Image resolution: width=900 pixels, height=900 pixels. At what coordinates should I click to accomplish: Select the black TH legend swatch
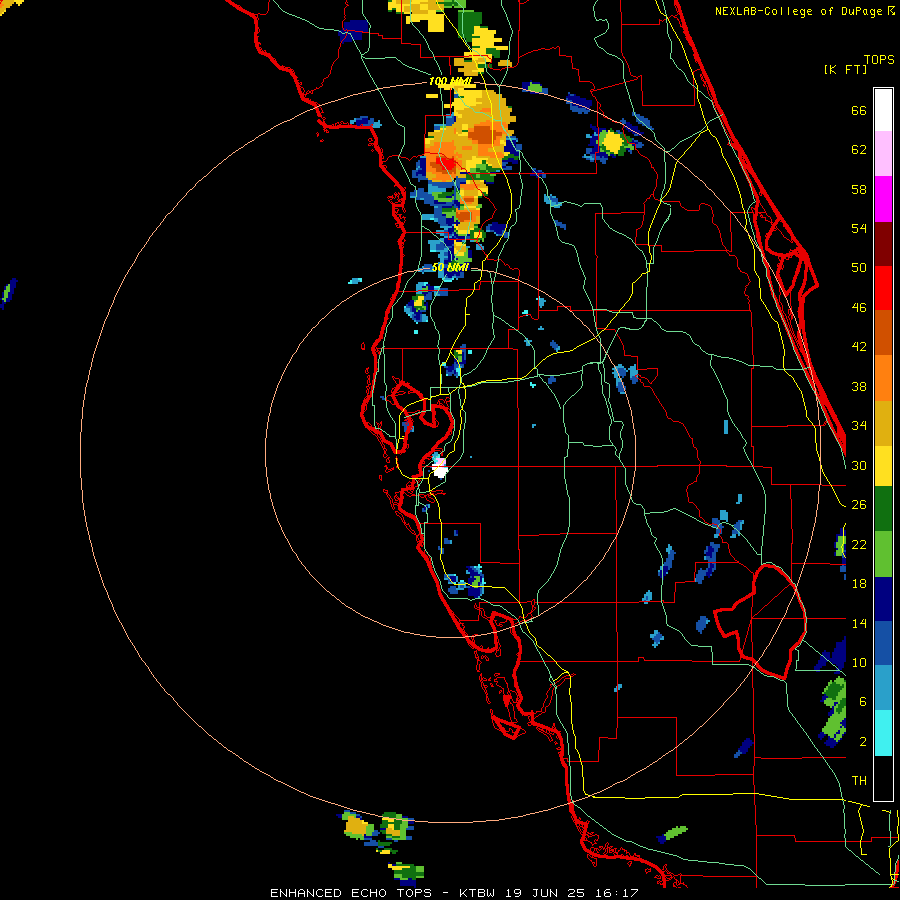pyautogui.click(x=883, y=778)
